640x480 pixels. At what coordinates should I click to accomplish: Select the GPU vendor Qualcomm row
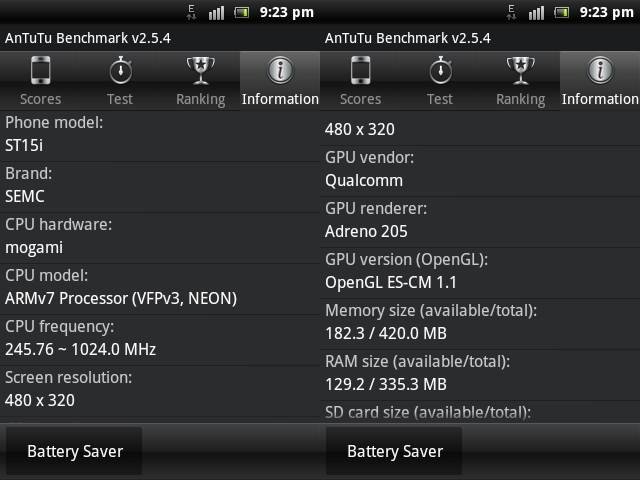click(480, 171)
